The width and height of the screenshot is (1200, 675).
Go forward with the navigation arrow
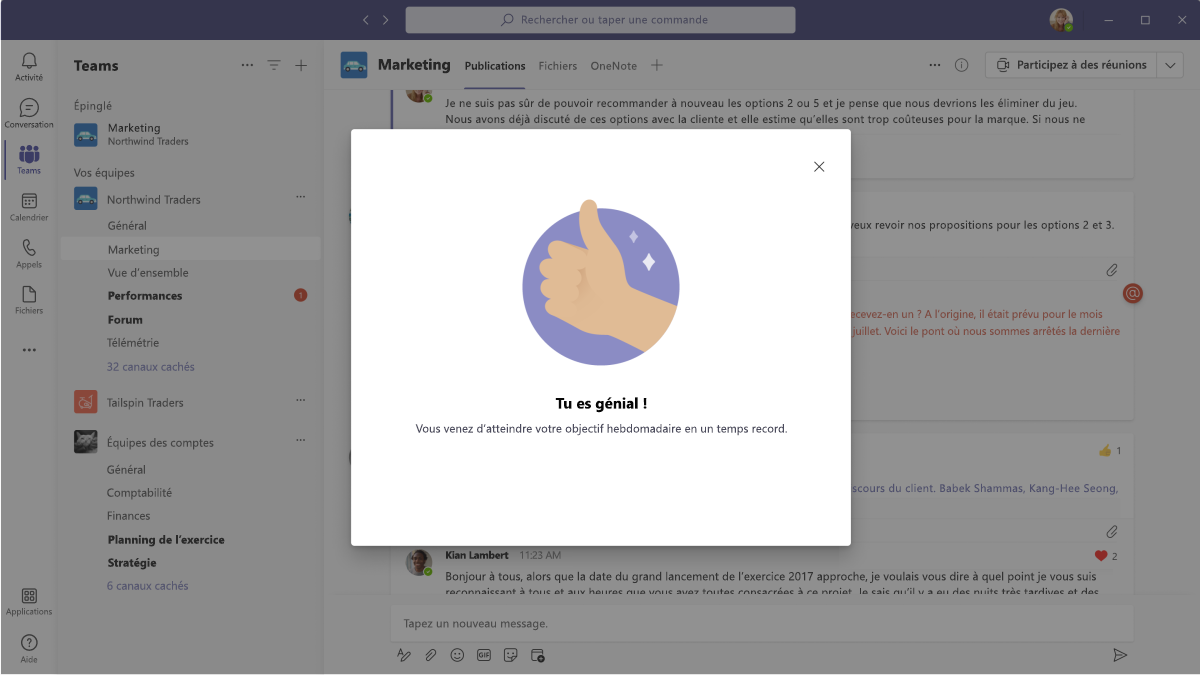click(x=386, y=20)
